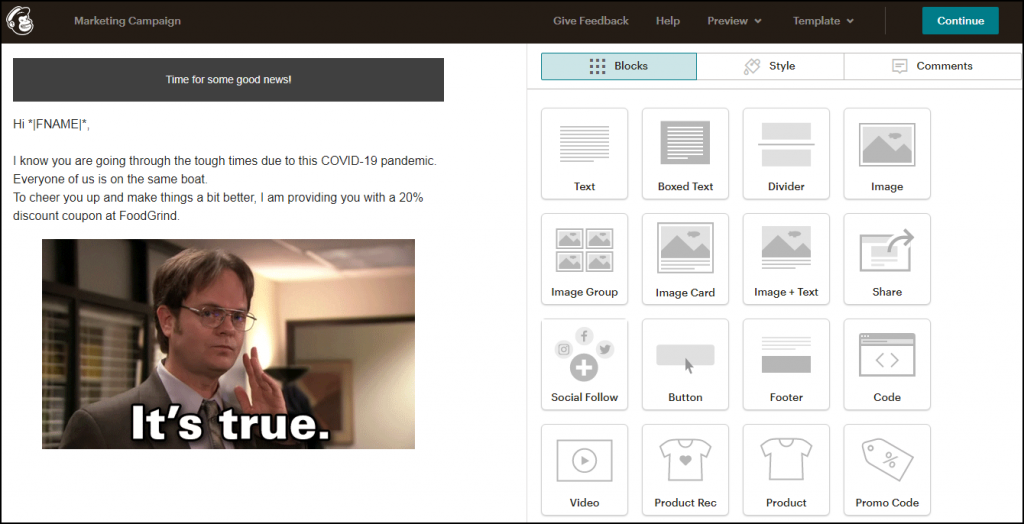Click the Mailchimp monkey logo
The image size is (1024, 524).
pos(20,21)
